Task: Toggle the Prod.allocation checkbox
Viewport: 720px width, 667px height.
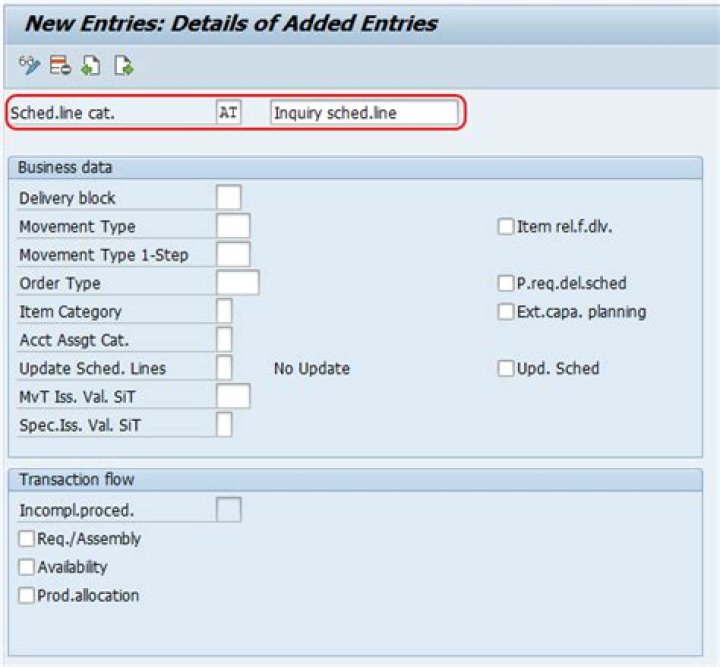Action: click(x=26, y=595)
